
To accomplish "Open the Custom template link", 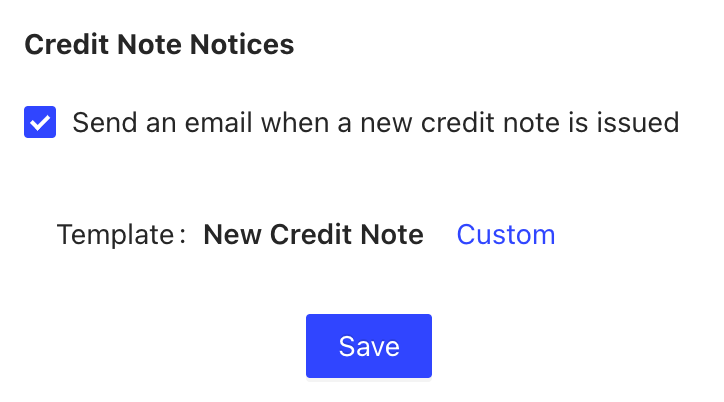I will click(x=505, y=235).
